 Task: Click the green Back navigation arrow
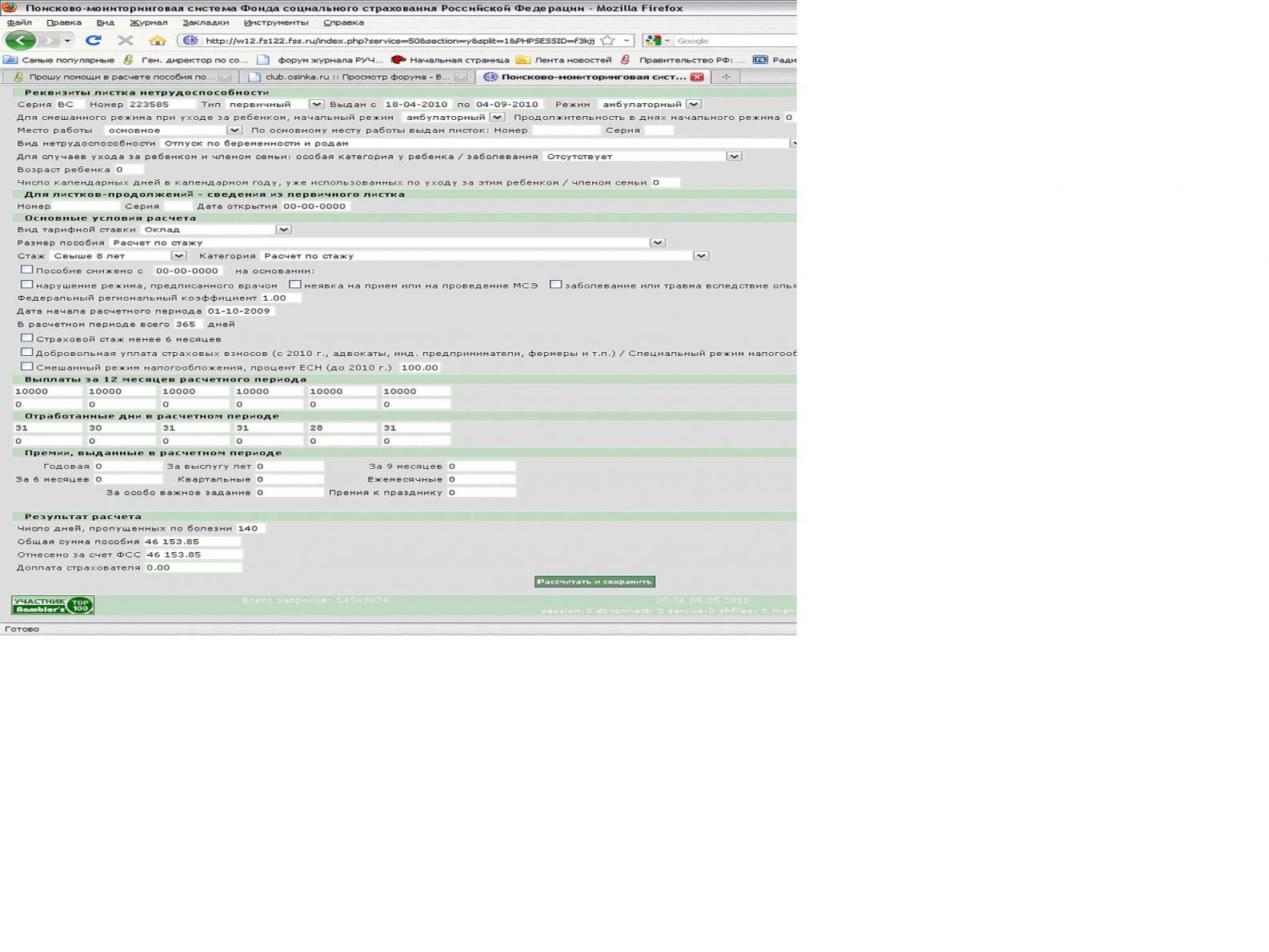click(20, 40)
